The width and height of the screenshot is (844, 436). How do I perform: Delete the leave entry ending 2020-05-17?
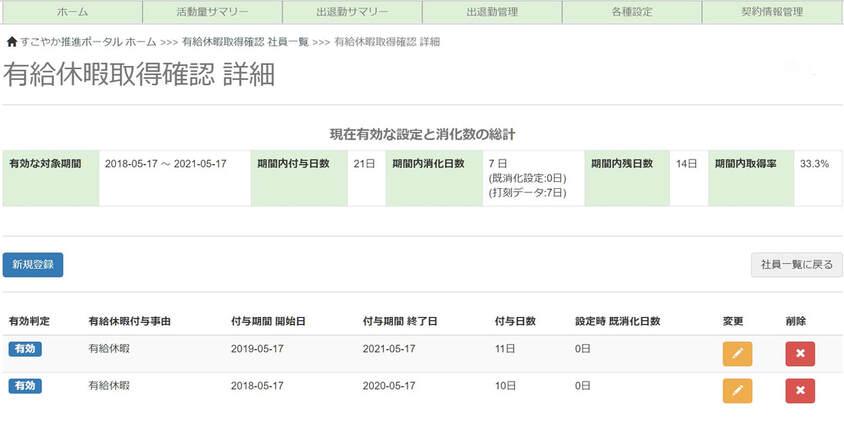tap(800, 389)
